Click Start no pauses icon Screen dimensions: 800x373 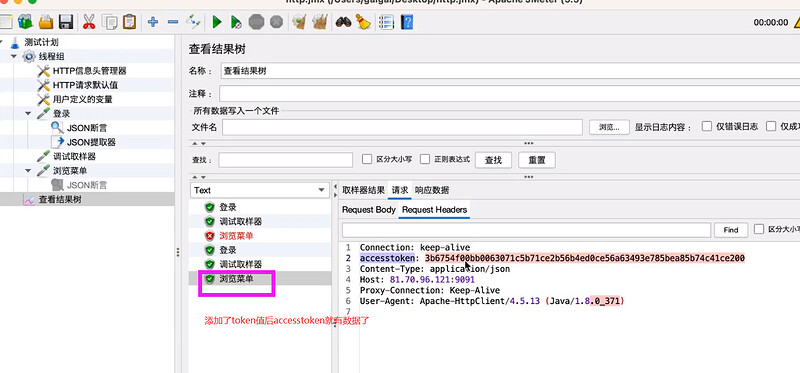click(x=236, y=21)
